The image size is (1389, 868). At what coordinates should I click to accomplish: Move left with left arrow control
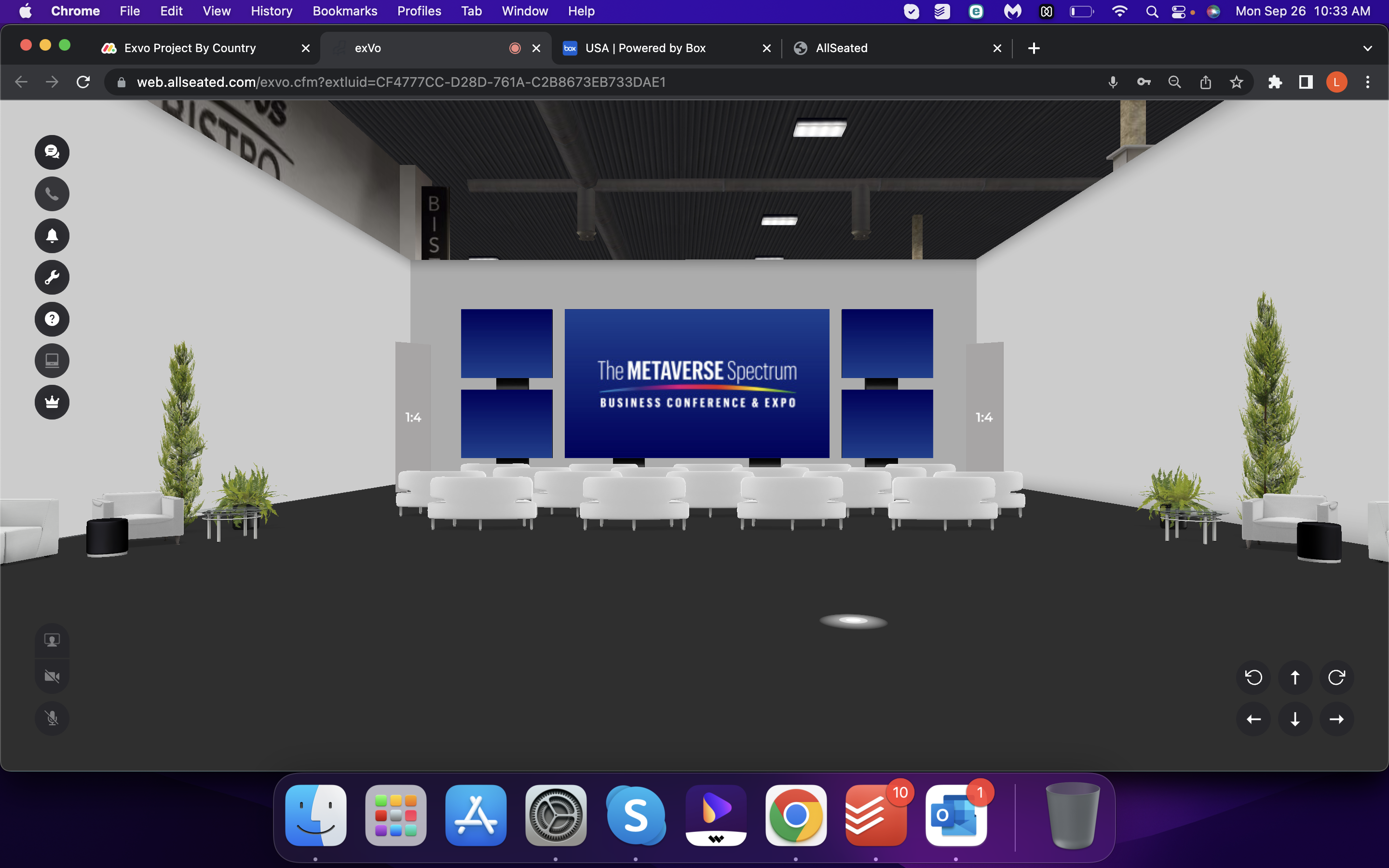(x=1253, y=719)
